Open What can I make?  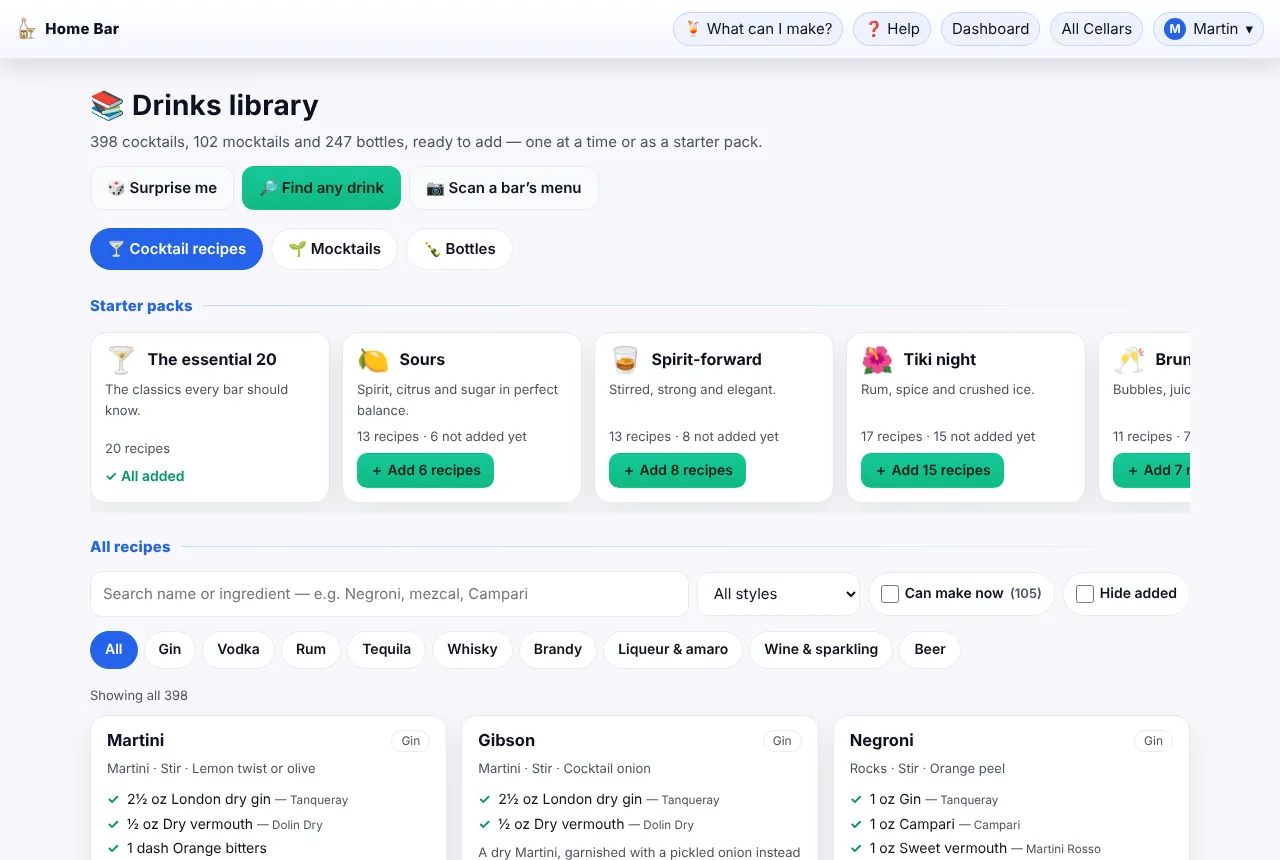click(x=758, y=29)
